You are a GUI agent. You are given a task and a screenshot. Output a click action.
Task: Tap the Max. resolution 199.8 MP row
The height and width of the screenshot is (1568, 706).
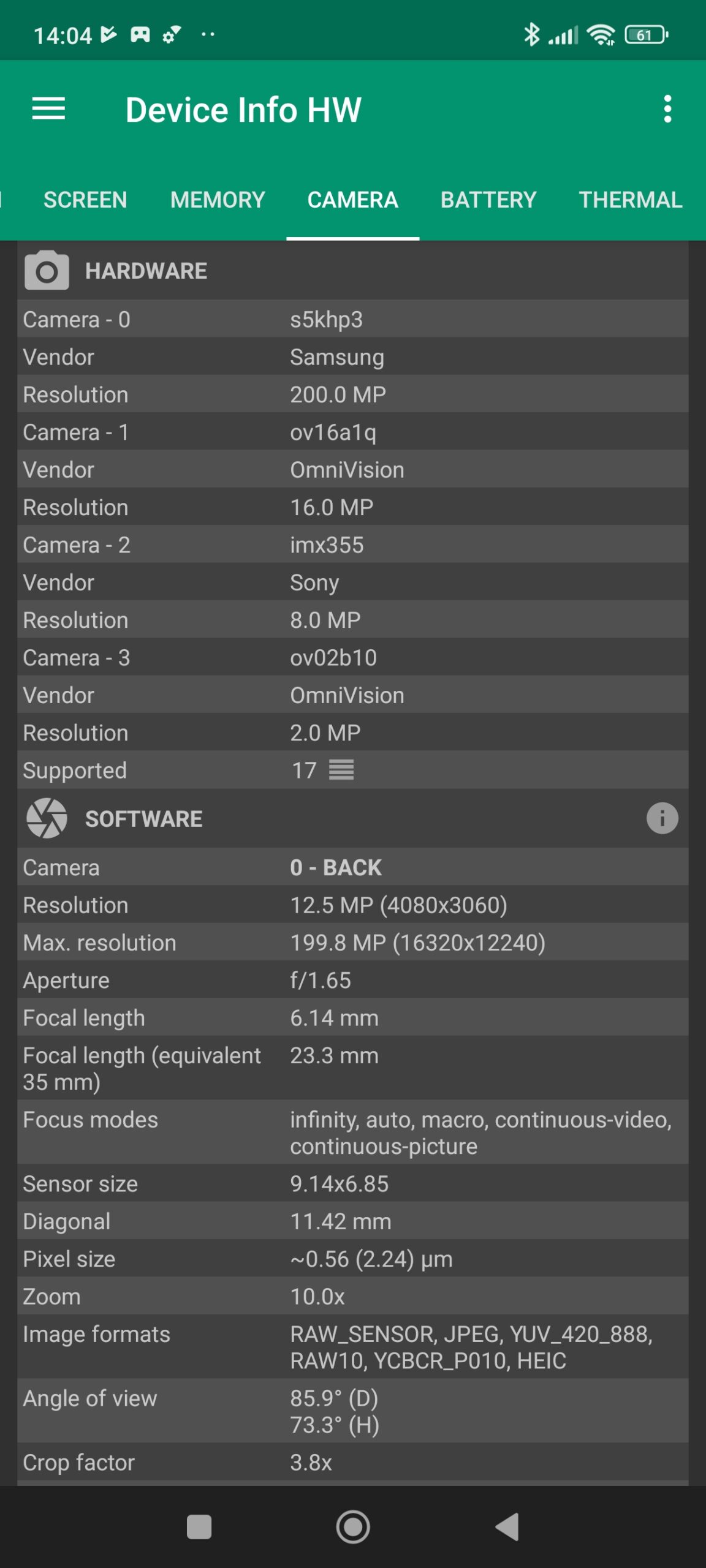(x=352, y=943)
